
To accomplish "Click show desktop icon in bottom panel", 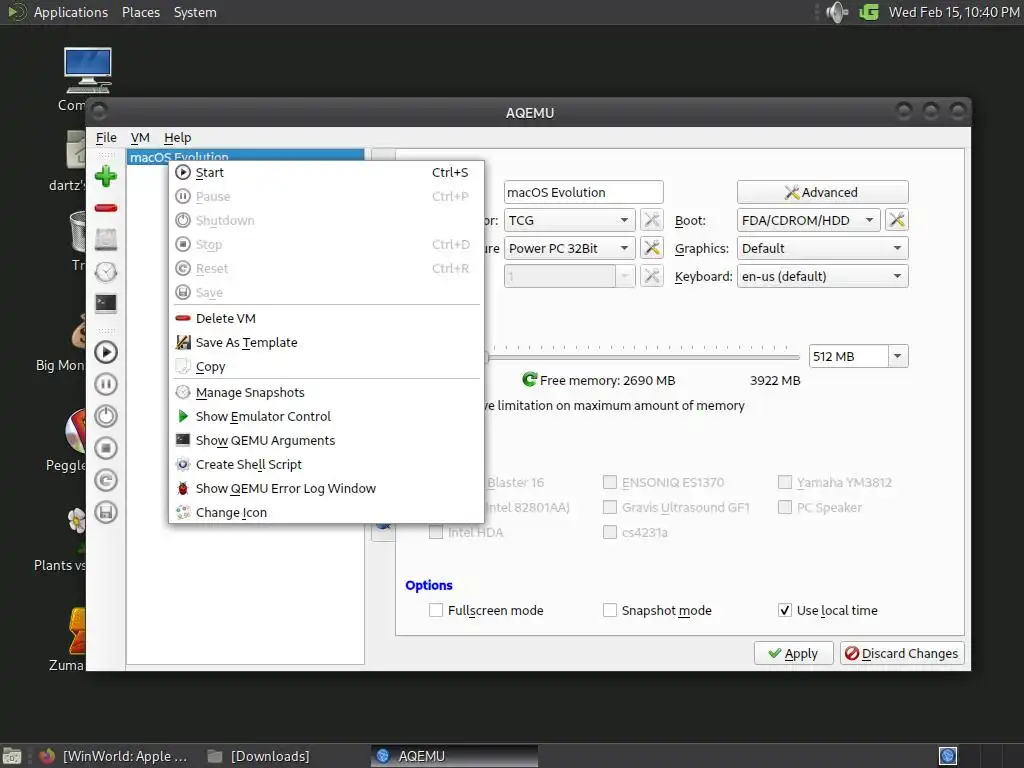I will point(12,756).
